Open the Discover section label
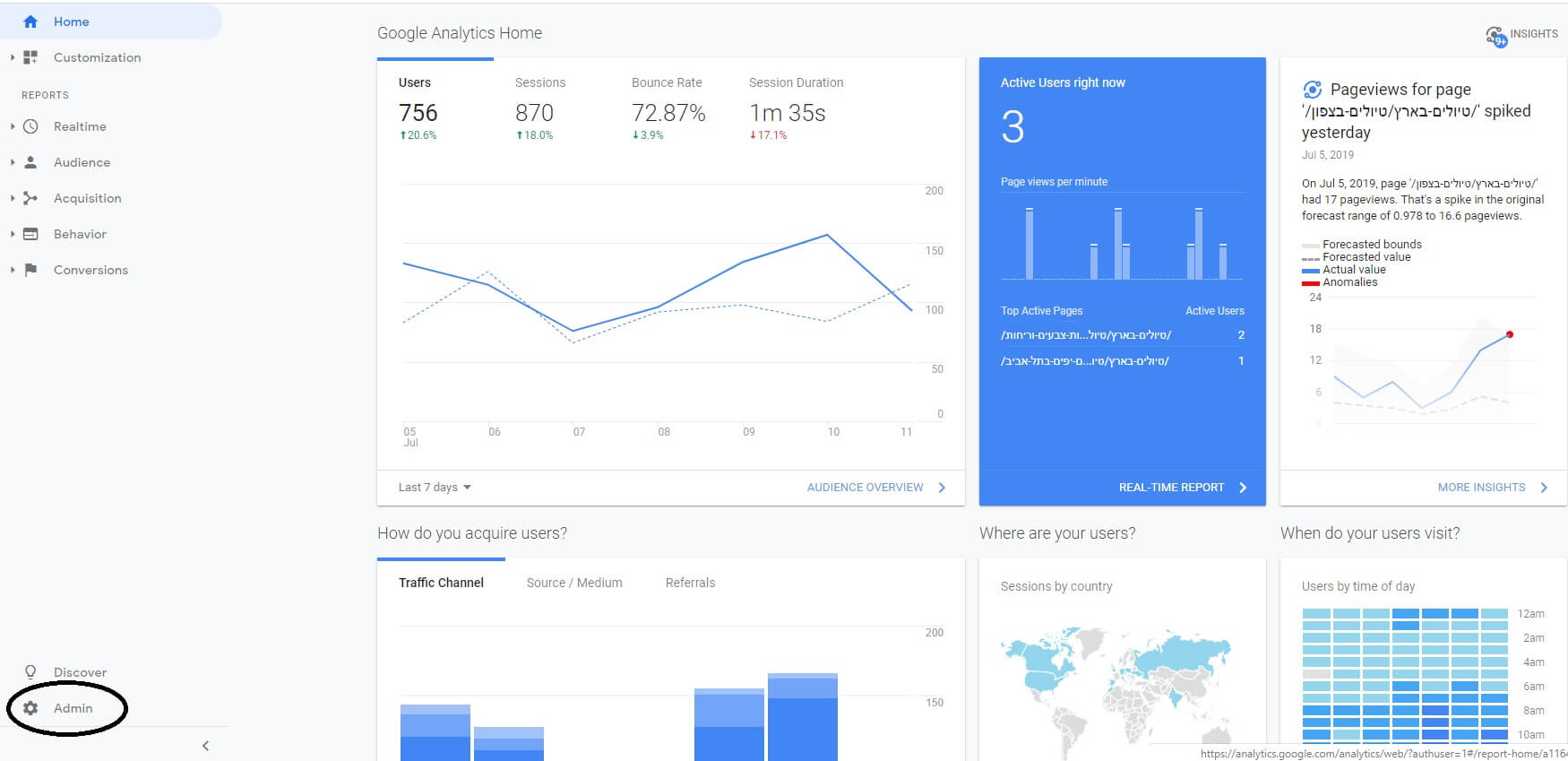The image size is (1568, 761). tap(80, 672)
